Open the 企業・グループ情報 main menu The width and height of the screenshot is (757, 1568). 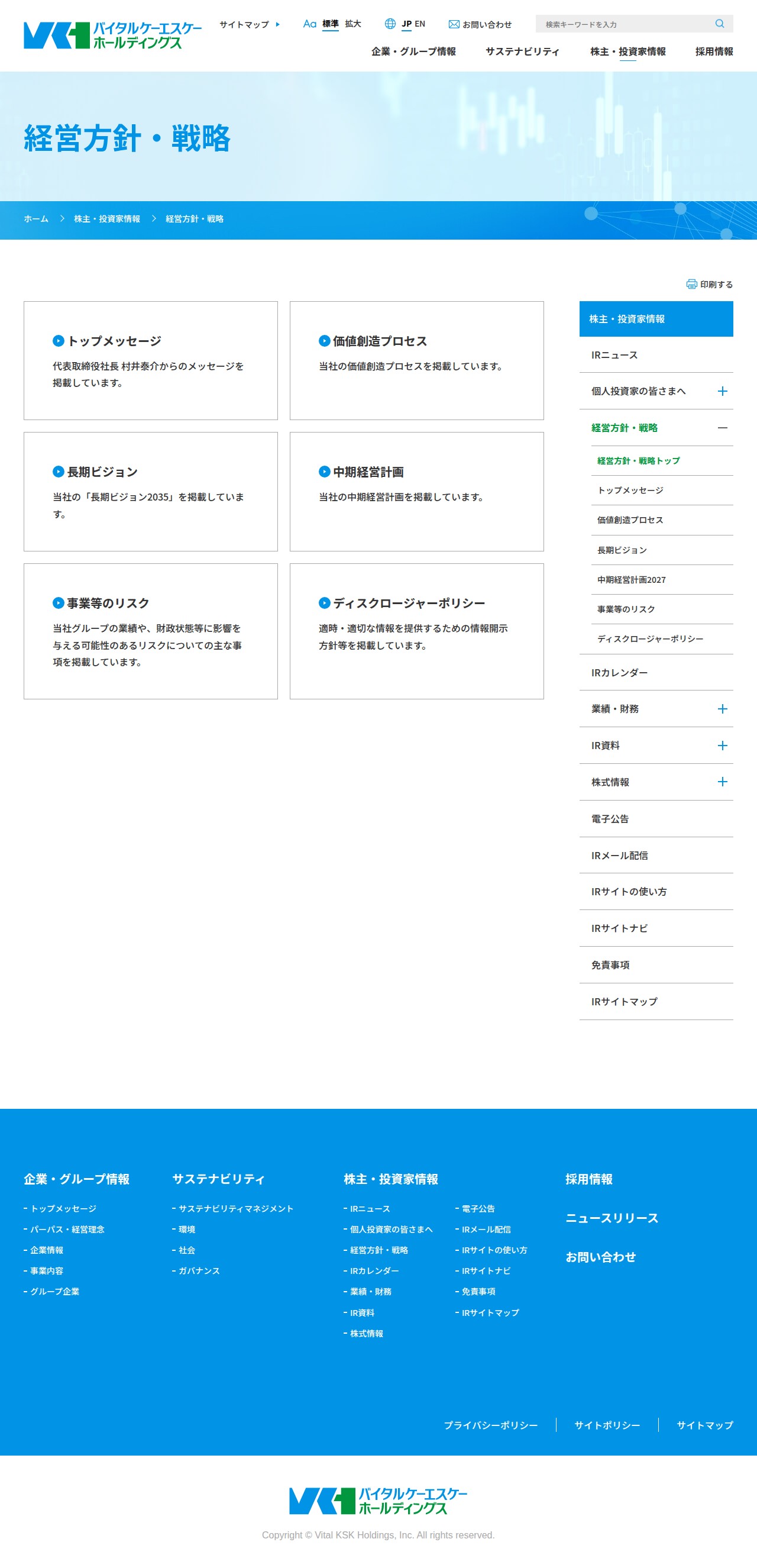(413, 51)
